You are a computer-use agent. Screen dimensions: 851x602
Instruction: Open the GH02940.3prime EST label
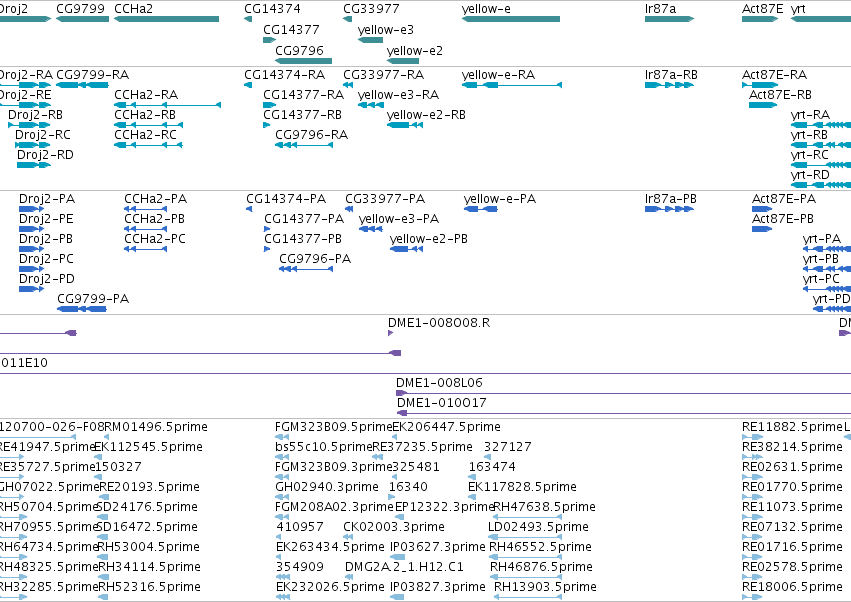pyautogui.click(x=327, y=486)
